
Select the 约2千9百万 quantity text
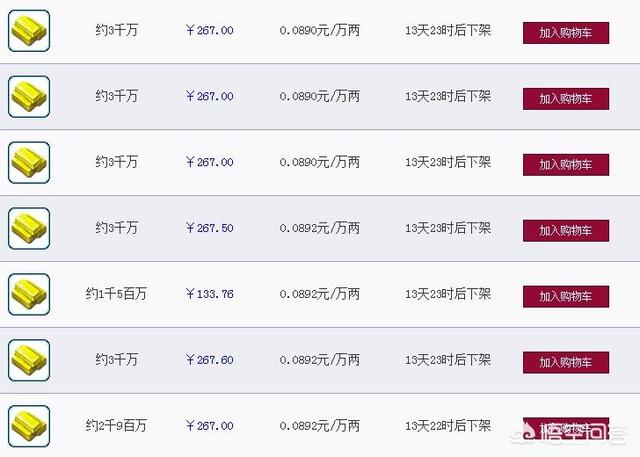pos(117,426)
